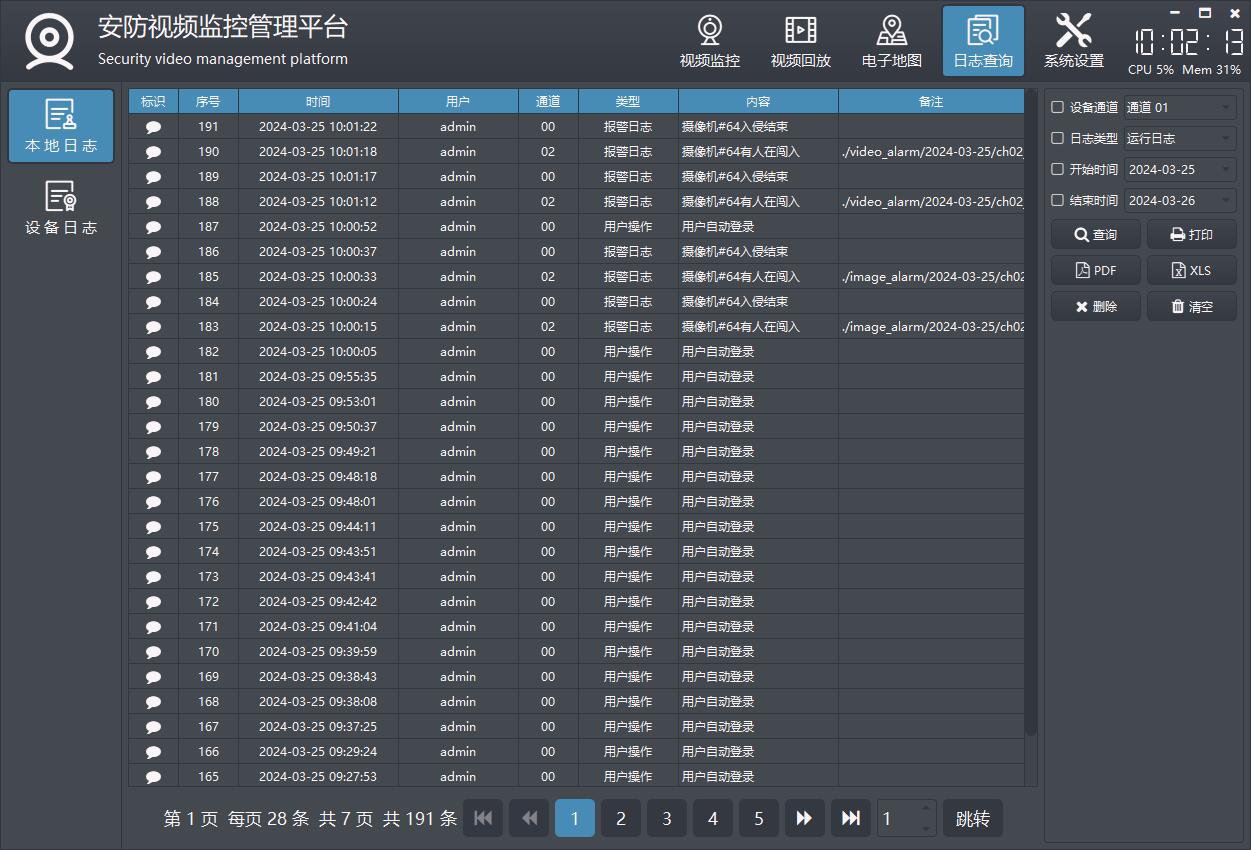Jump to the last page of logs
The height and width of the screenshot is (850, 1251).
click(850, 818)
